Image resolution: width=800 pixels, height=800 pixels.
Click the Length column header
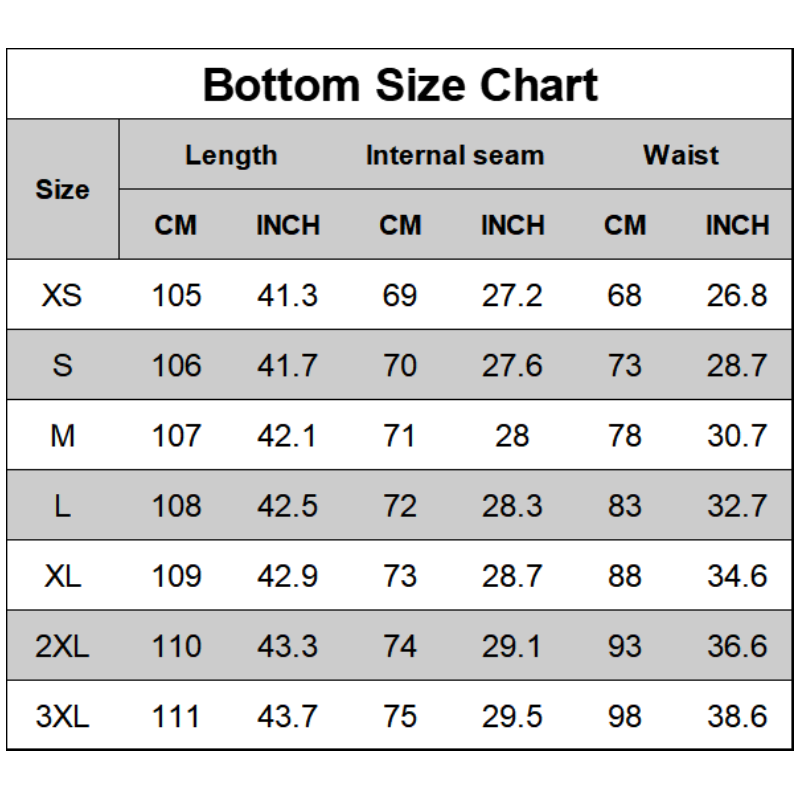[x=231, y=155]
